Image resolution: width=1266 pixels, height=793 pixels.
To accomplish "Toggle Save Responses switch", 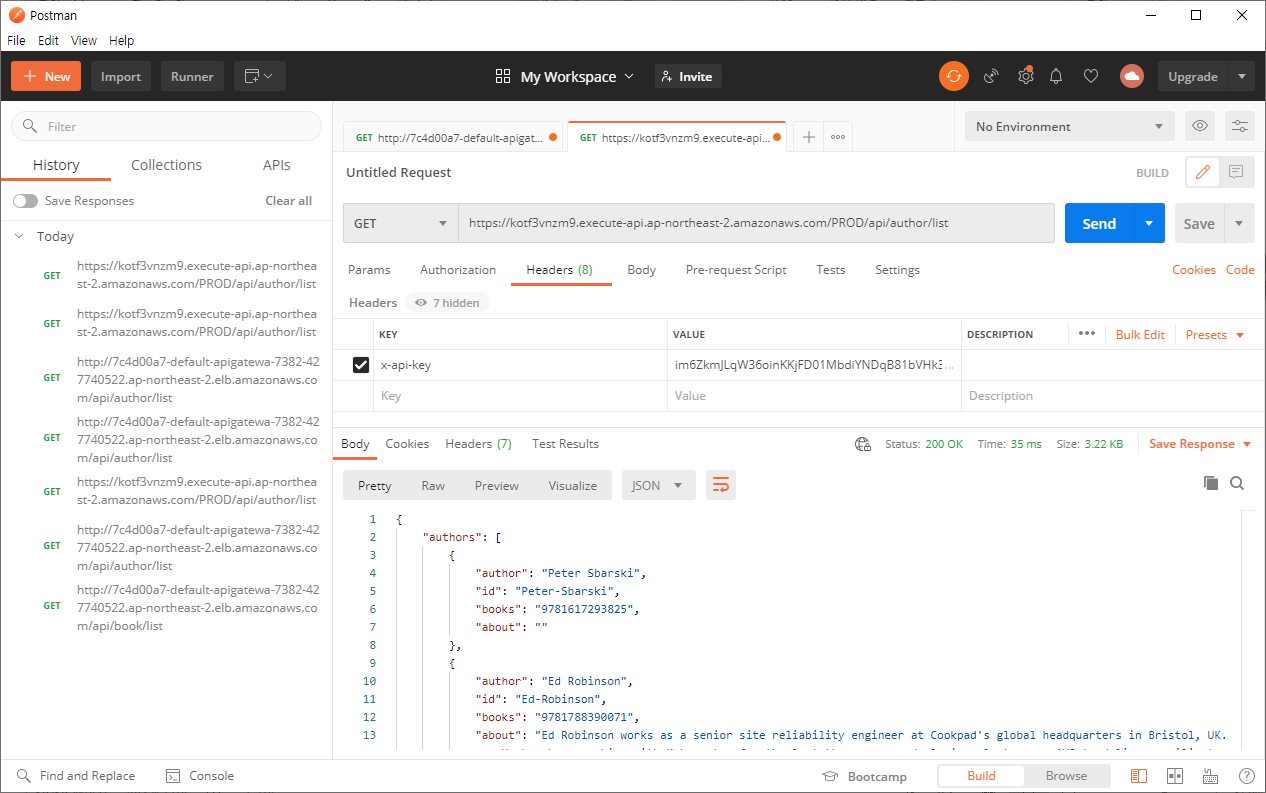I will [x=25, y=201].
